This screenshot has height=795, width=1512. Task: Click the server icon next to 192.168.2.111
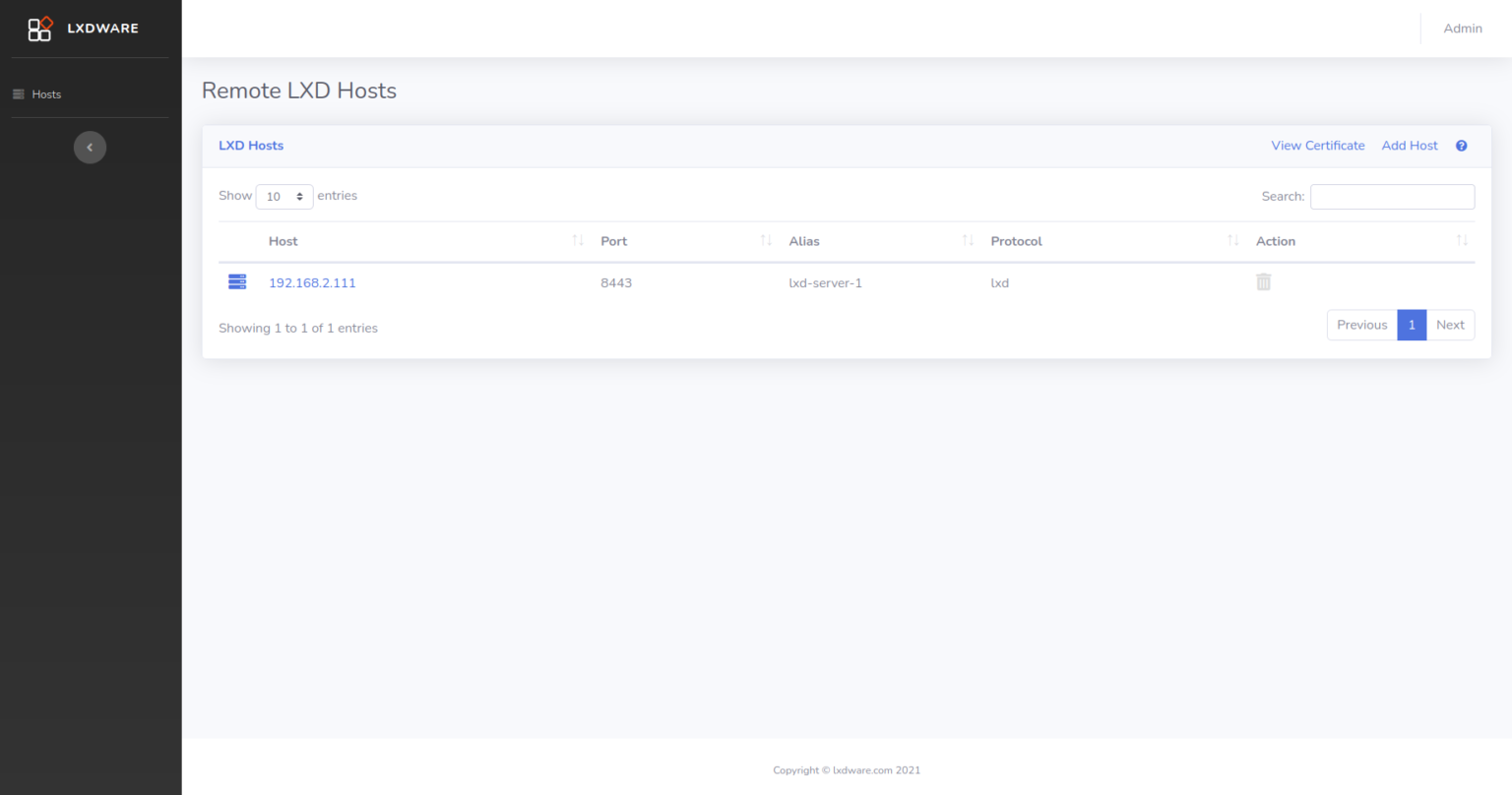(236, 281)
